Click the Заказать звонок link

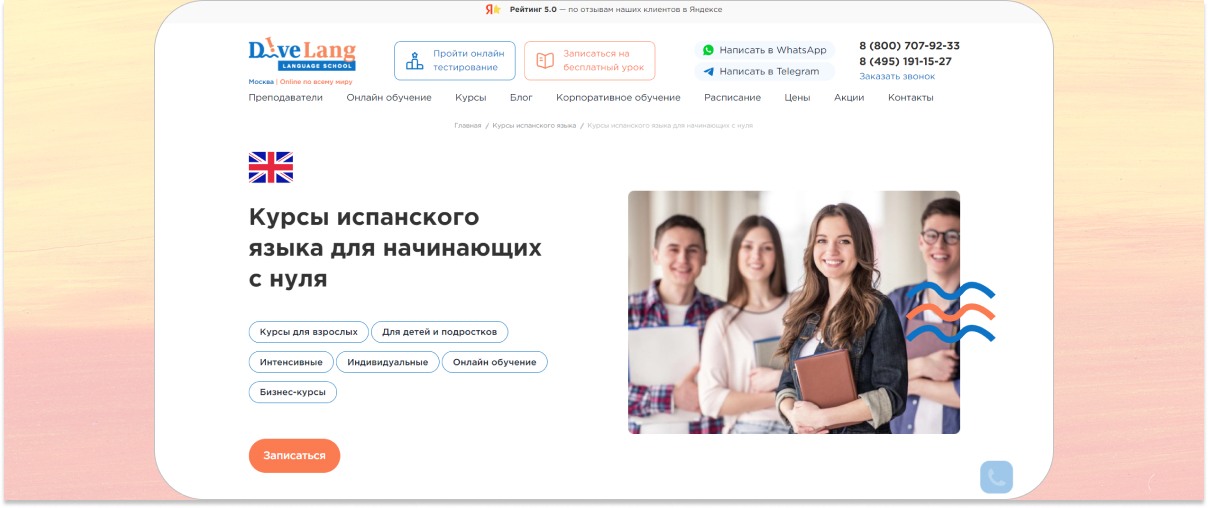click(897, 76)
